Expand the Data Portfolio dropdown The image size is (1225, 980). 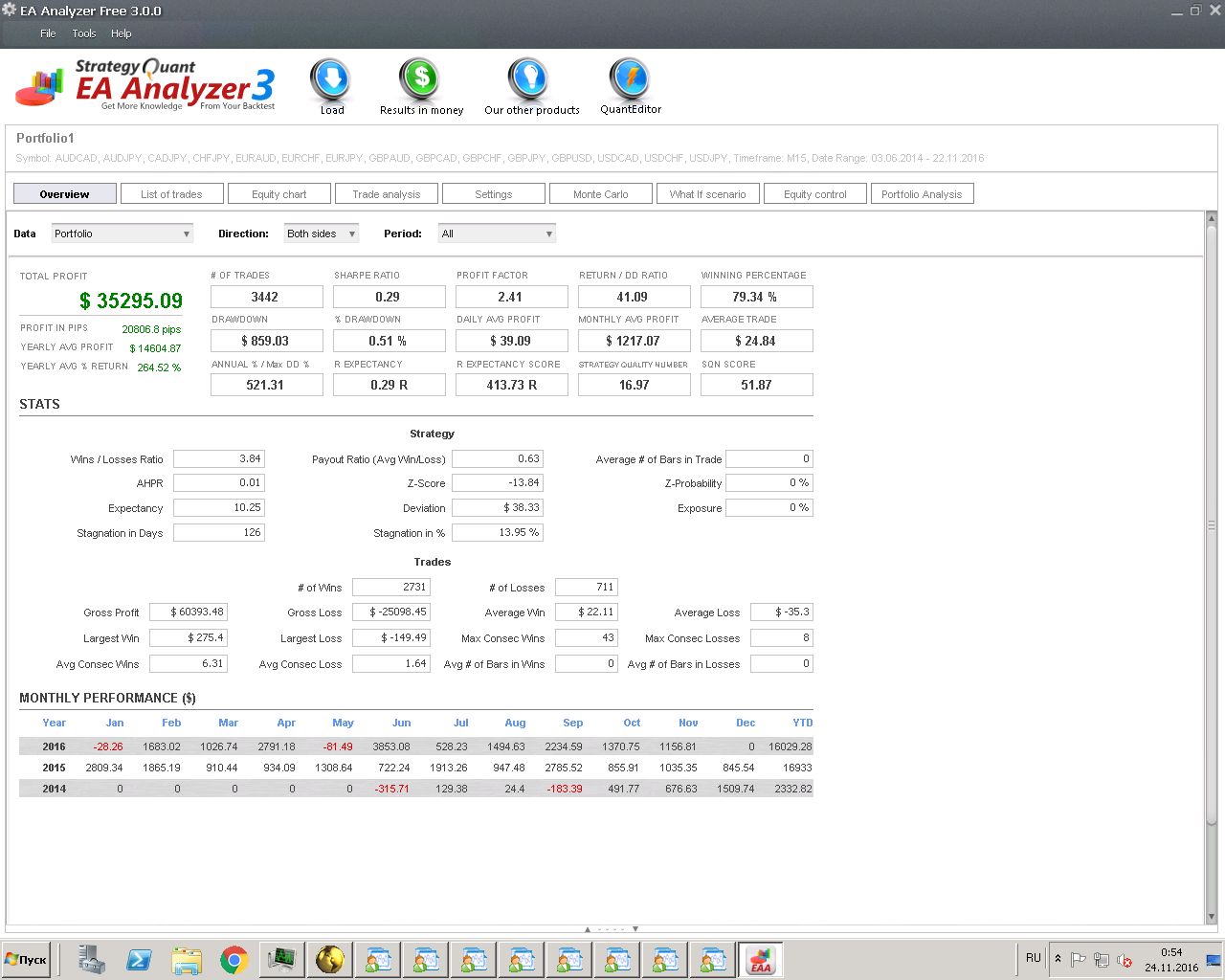click(122, 234)
